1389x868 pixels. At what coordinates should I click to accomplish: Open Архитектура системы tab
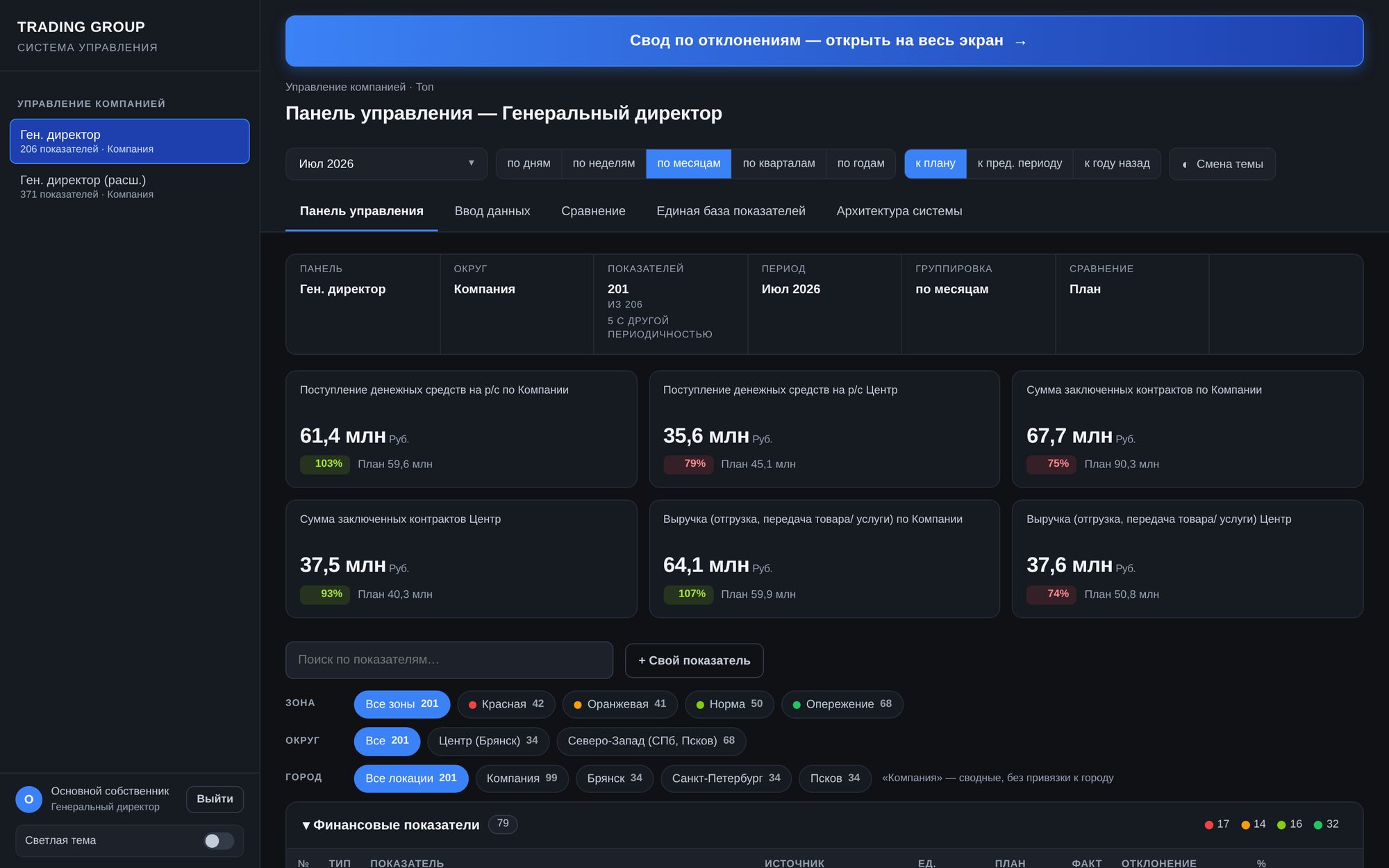[899, 211]
